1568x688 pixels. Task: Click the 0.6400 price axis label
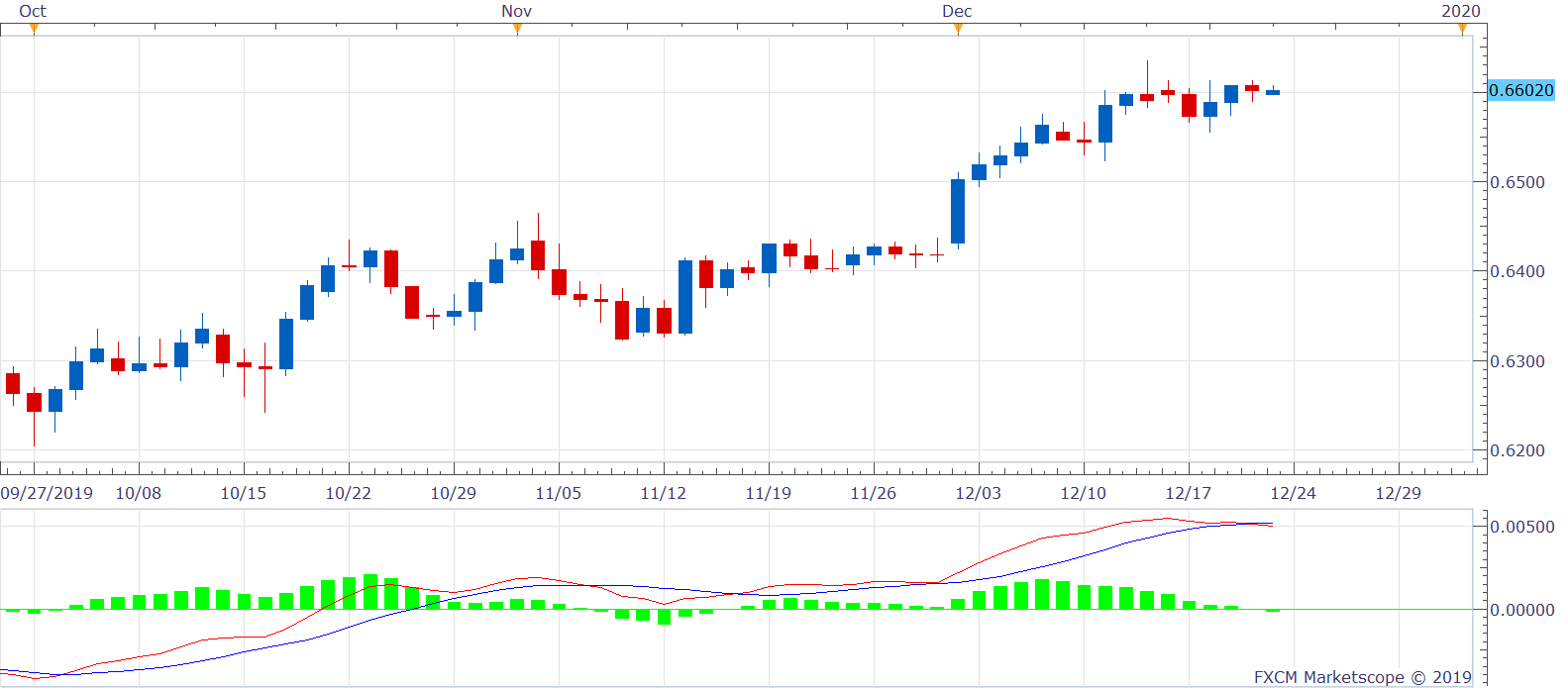point(1517,271)
